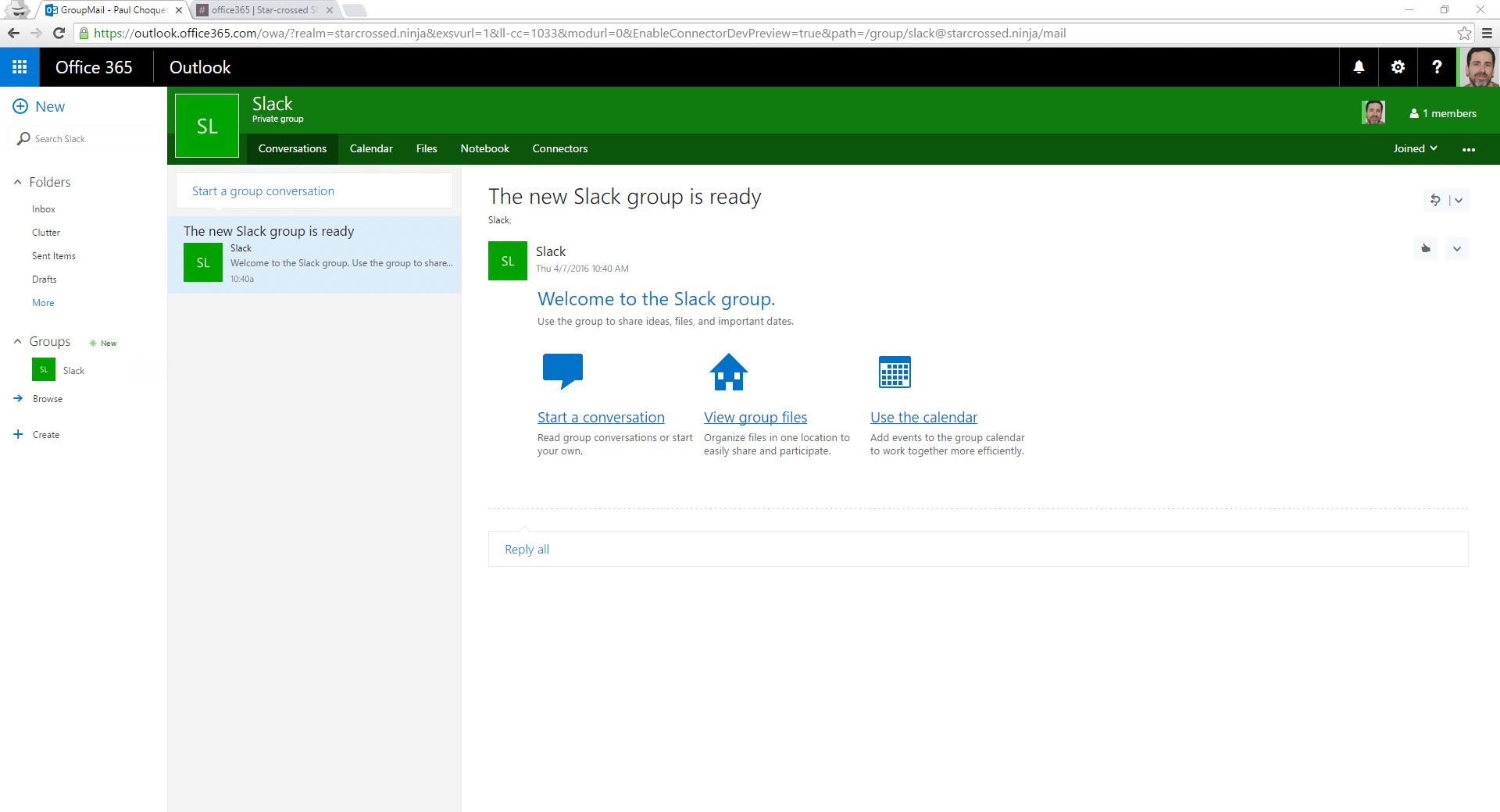
Task: Open the Drafts folder
Action: pos(45,280)
